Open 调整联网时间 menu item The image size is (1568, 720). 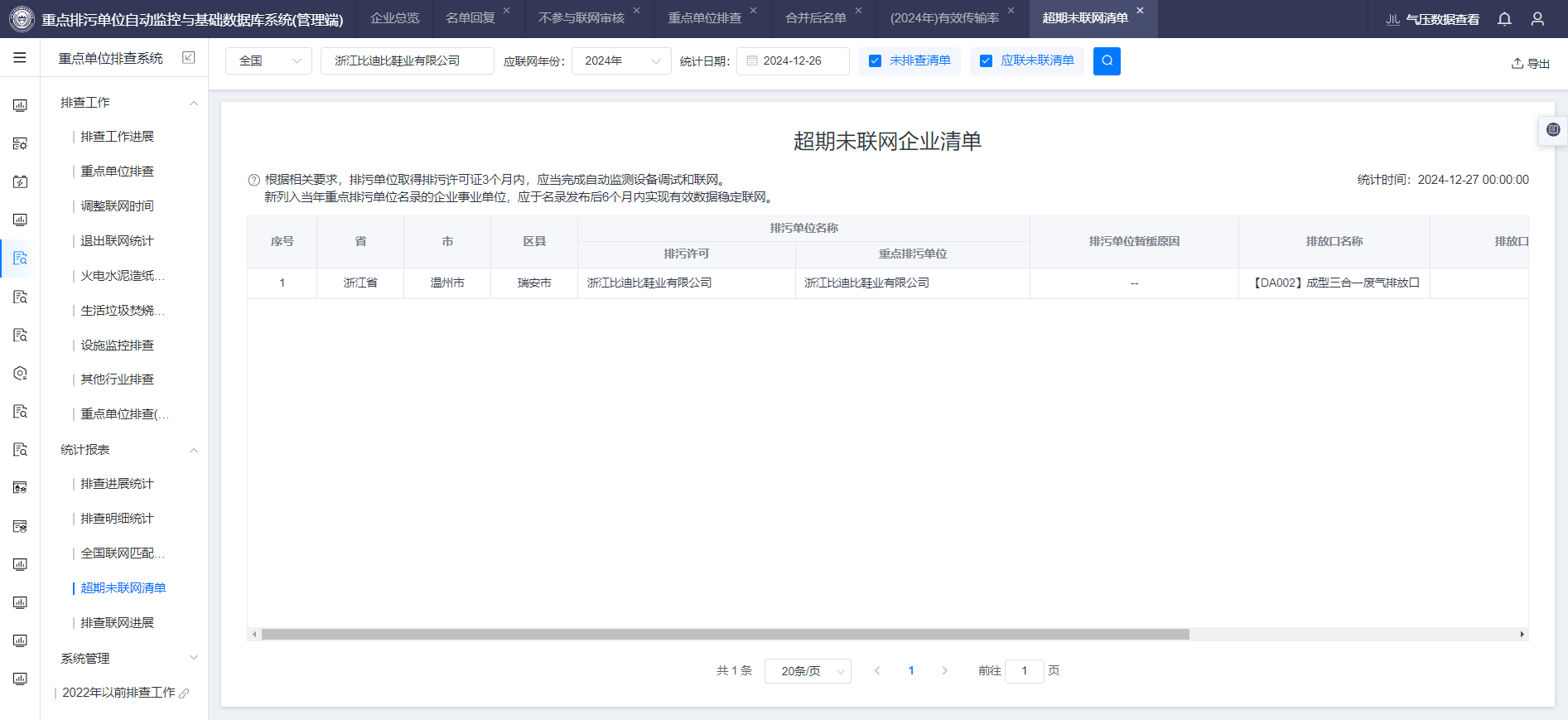coord(117,206)
